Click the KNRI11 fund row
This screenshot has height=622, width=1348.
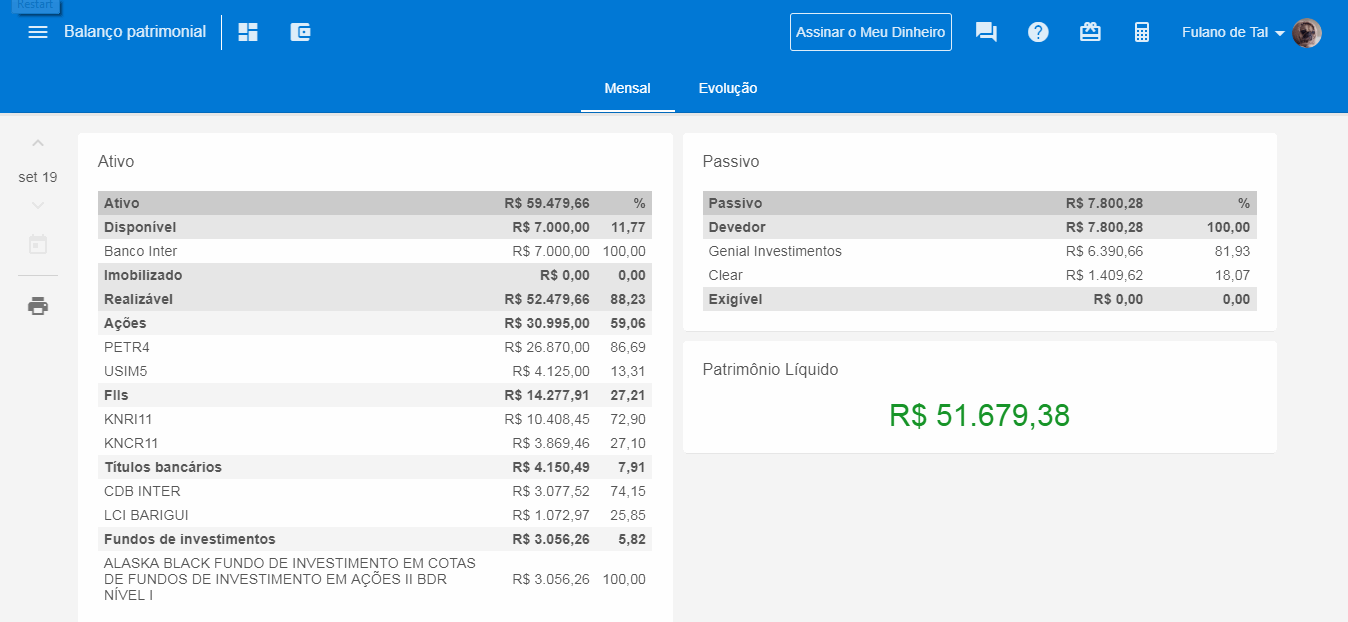(374, 419)
